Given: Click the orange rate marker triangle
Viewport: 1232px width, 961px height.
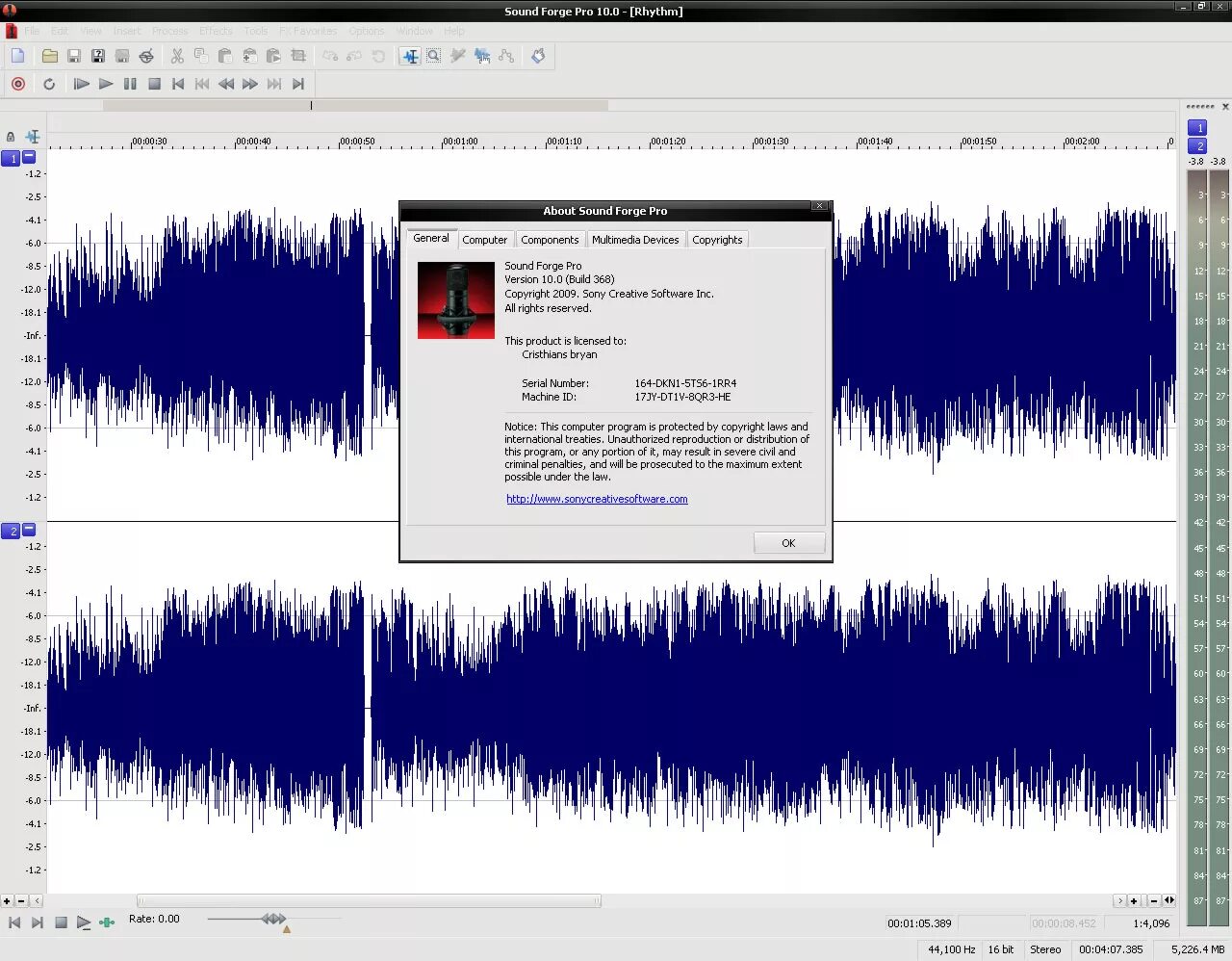Looking at the screenshot, I should [286, 929].
